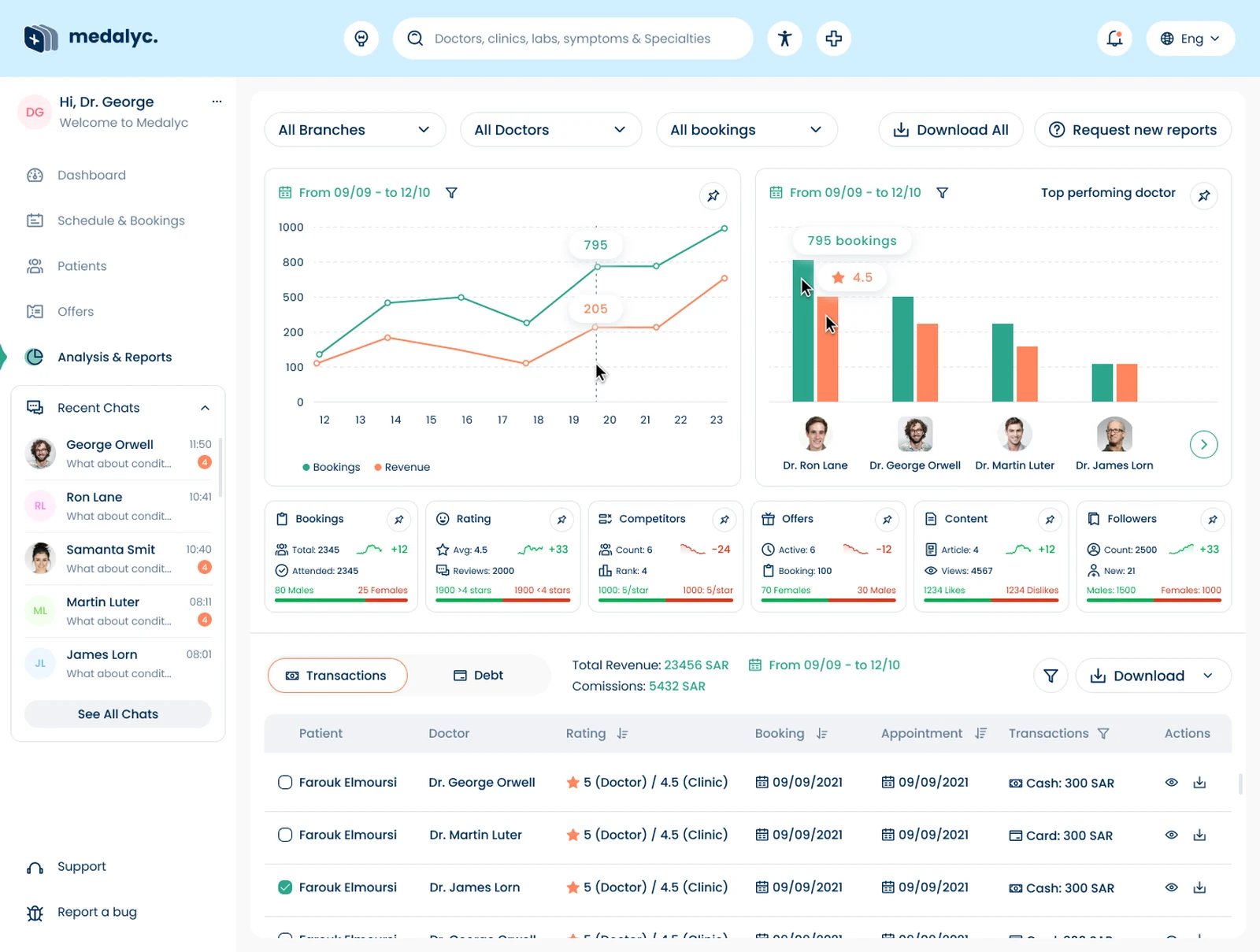View the Dr. George Orwell transaction with eye icon
1260x952 pixels.
pyautogui.click(x=1172, y=783)
